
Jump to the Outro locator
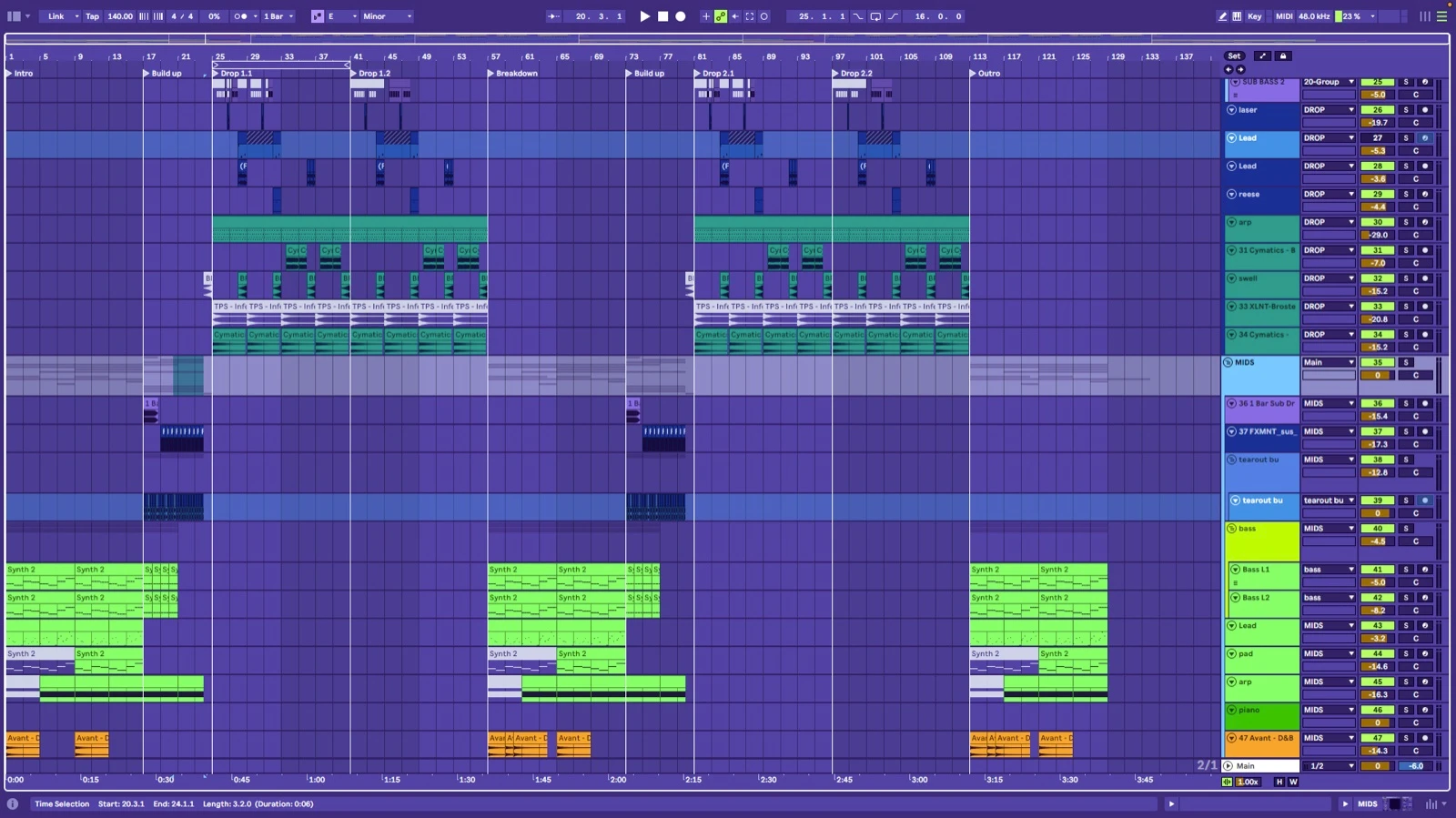tap(985, 74)
